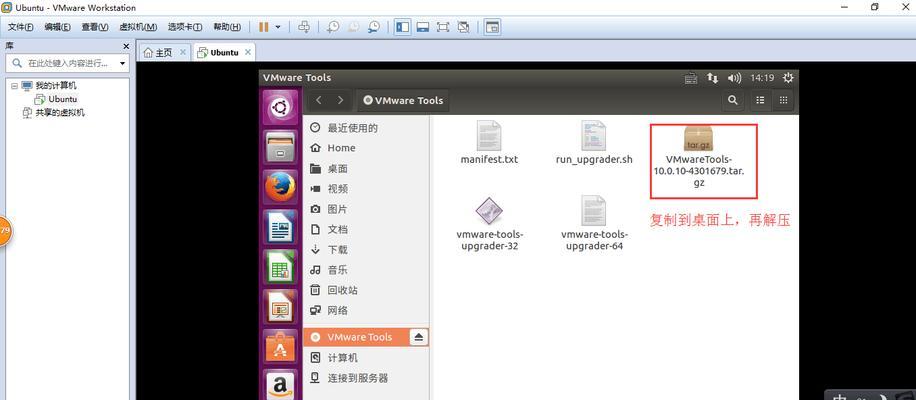Screen dimensions: 916x400
Task: Enter full screen mode icon
Action: click(x=443, y=27)
